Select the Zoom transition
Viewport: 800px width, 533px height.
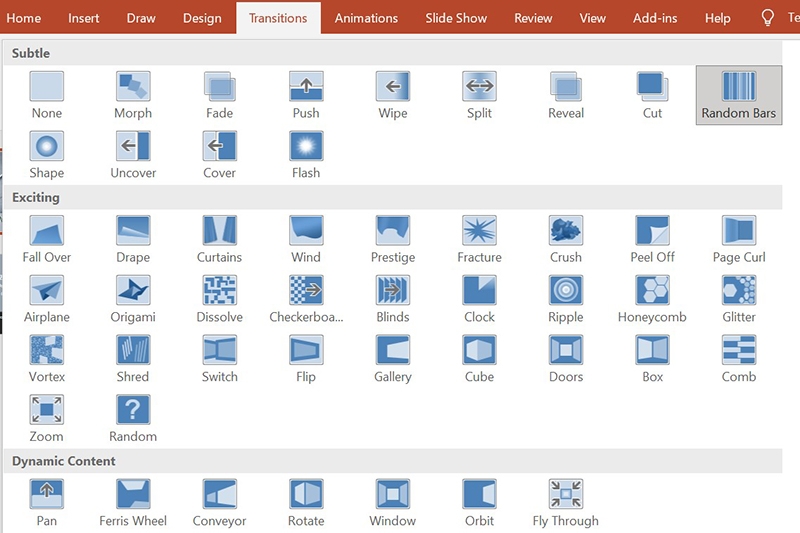point(47,418)
